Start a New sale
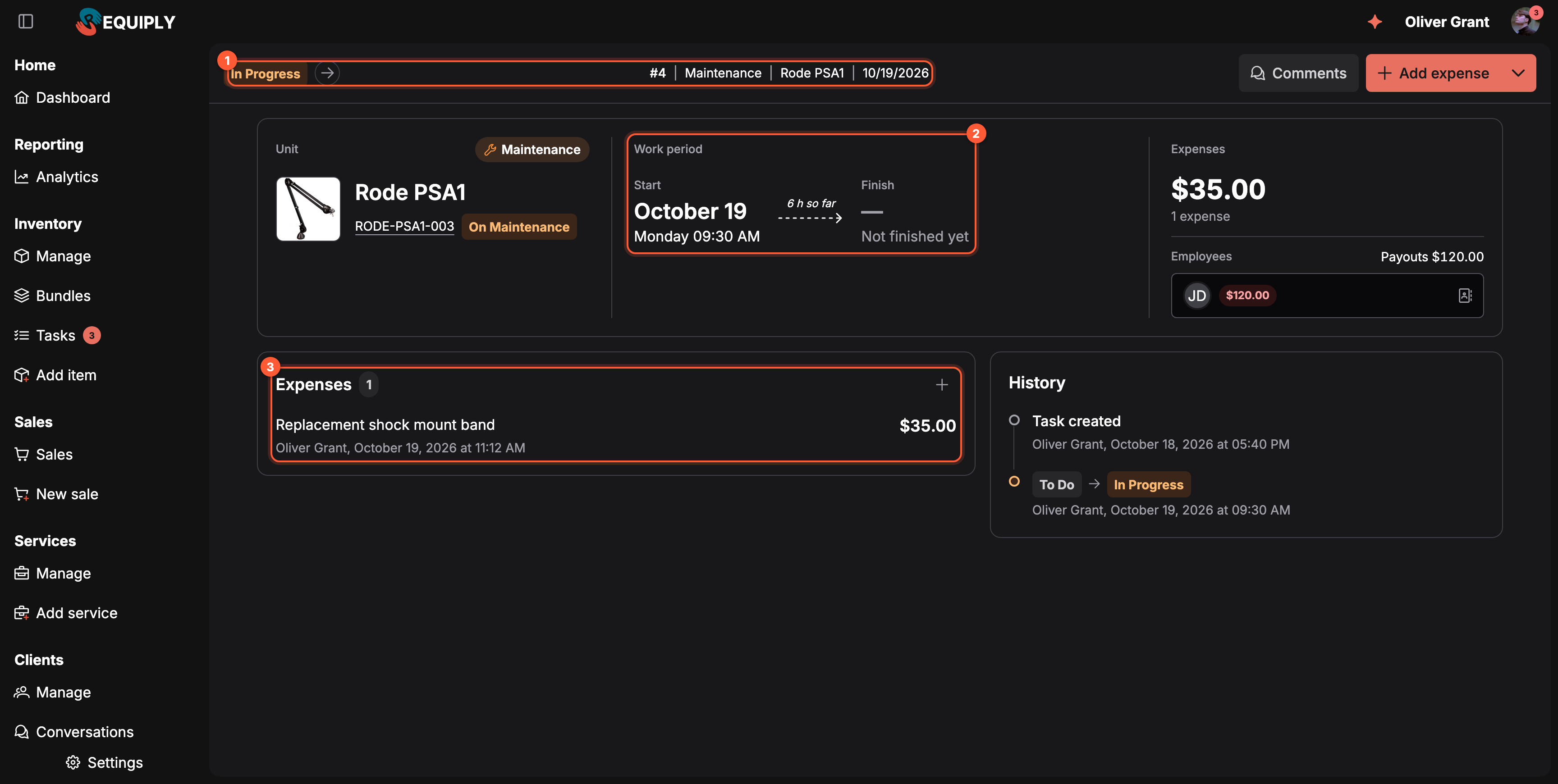 pyautogui.click(x=56, y=494)
